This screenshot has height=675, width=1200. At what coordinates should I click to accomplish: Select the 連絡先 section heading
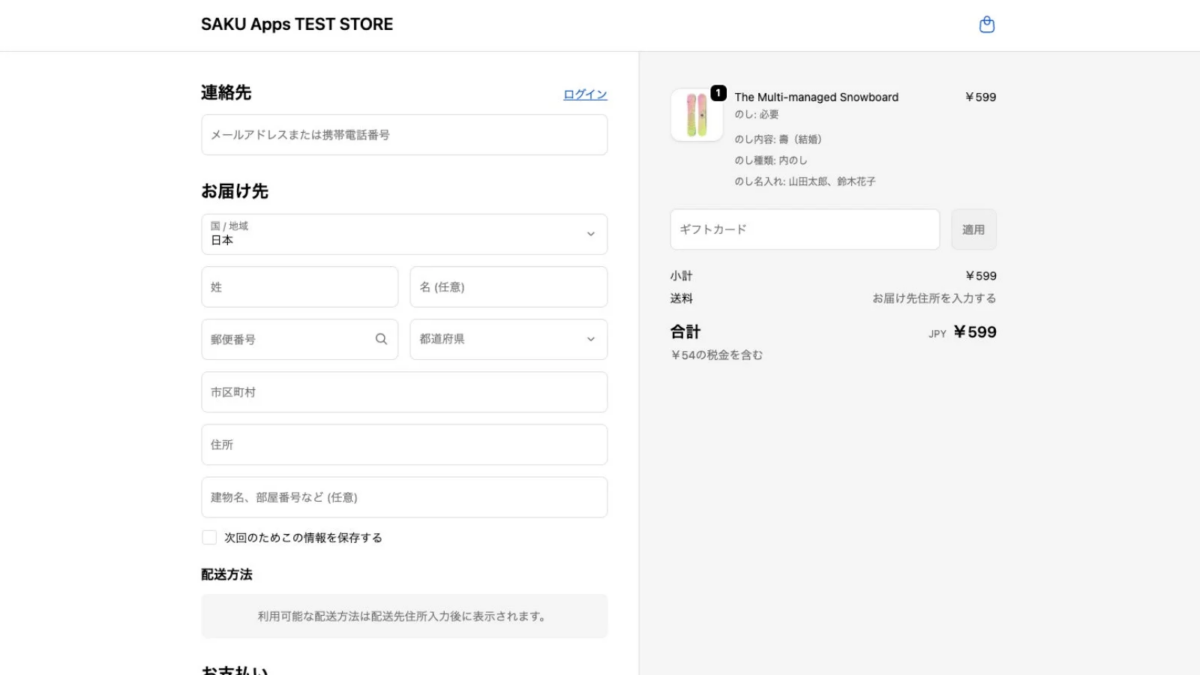click(x=228, y=93)
